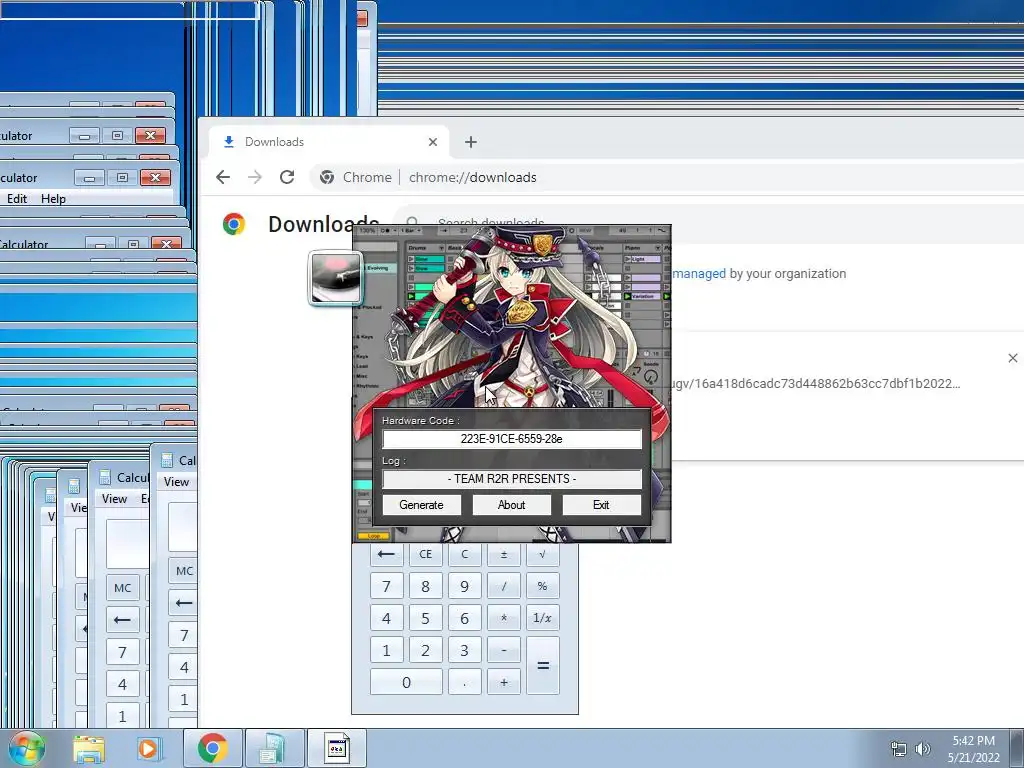Open the About dialog in the keygen

click(511, 505)
